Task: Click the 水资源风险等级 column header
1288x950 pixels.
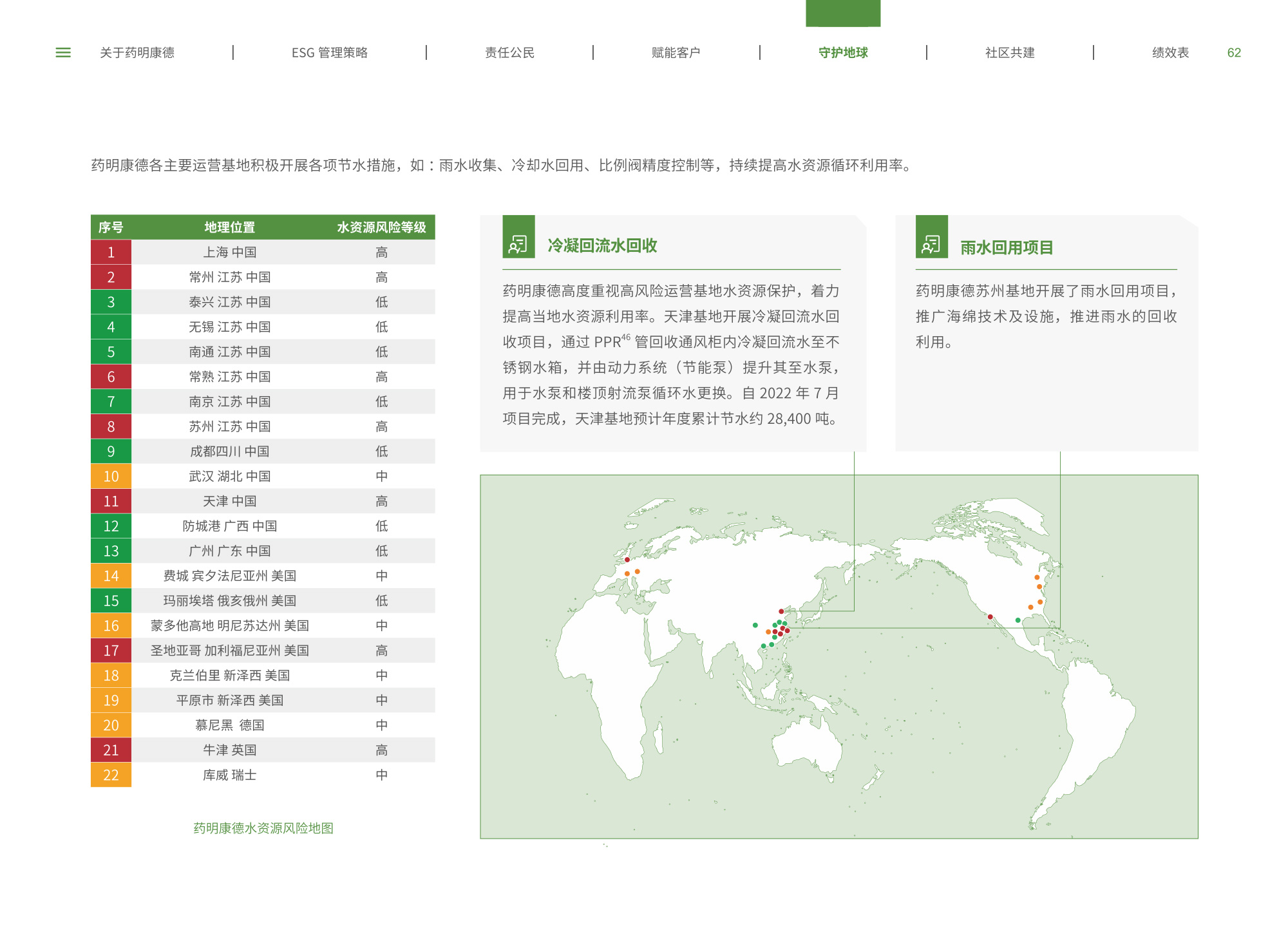Action: [x=381, y=227]
